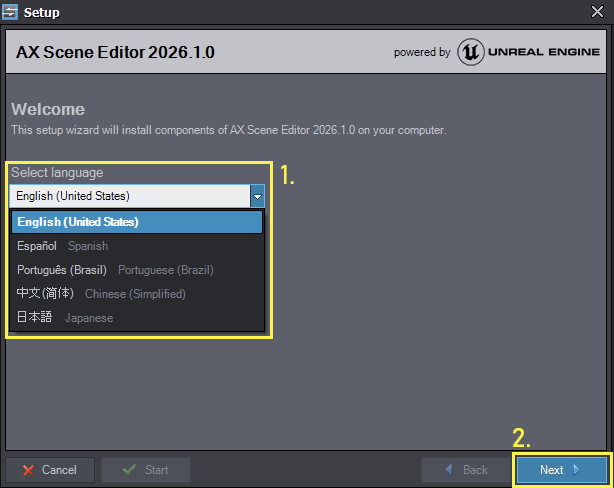Click the Back button
This screenshot has width=614, height=488.
pos(467,470)
